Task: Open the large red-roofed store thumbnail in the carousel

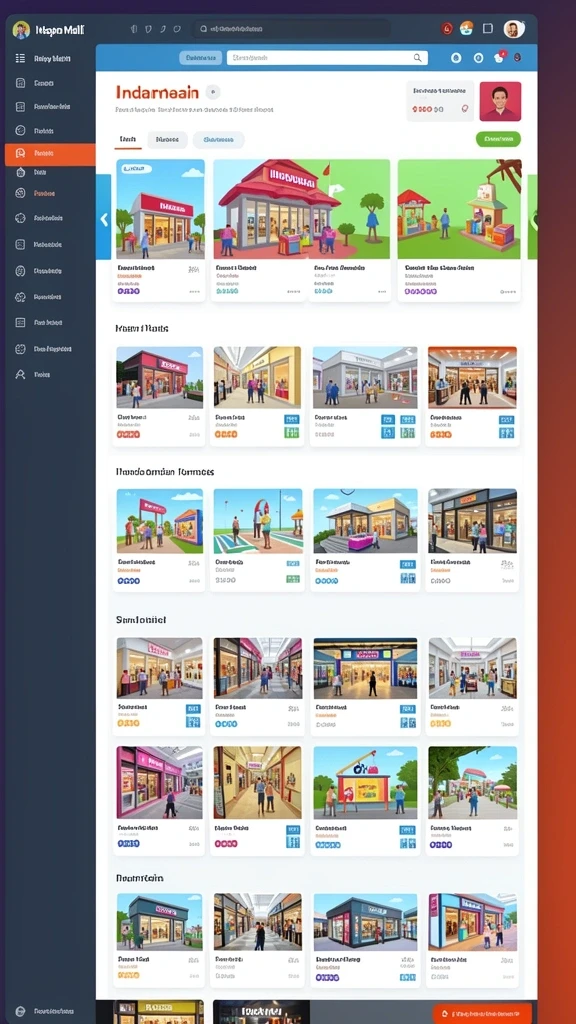Action: click(x=302, y=209)
